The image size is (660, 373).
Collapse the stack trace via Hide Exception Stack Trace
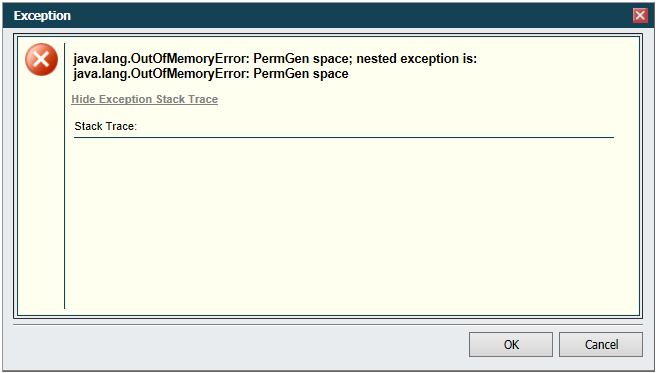(x=144, y=99)
